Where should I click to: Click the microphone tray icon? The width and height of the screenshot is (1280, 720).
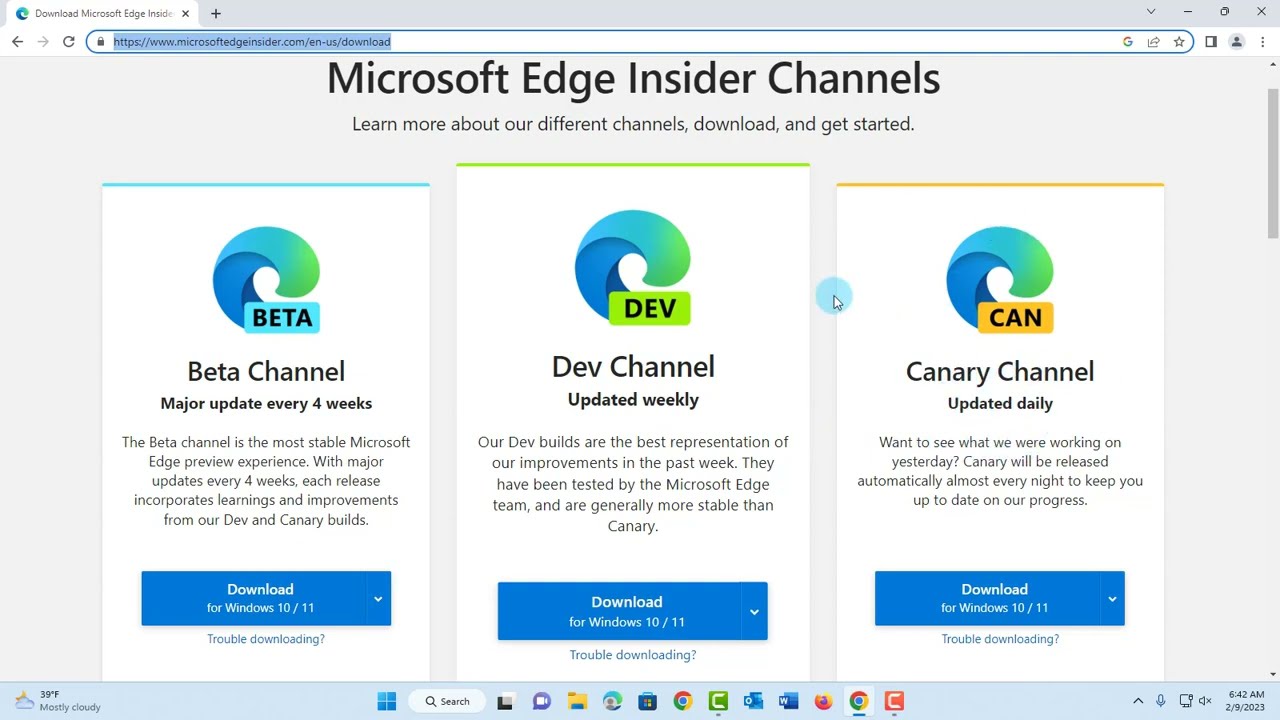(1161, 701)
